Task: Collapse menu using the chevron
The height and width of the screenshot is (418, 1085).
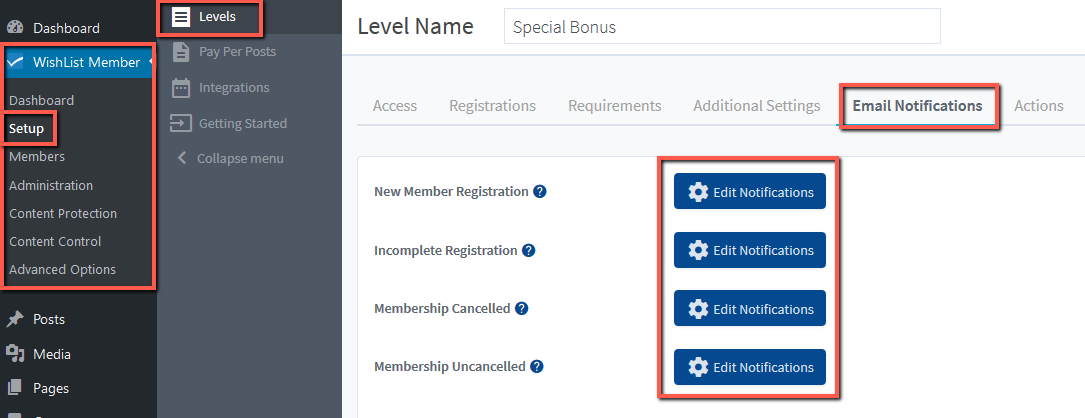Action: 182,158
